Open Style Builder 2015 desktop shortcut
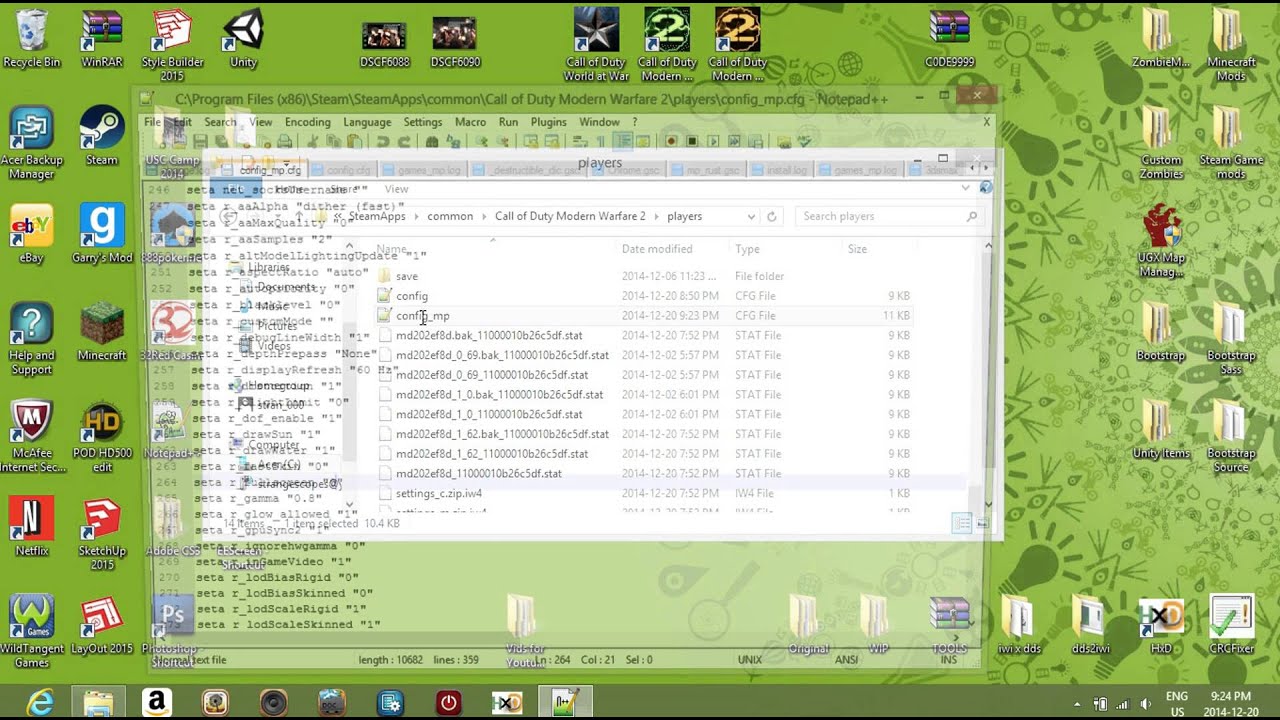Viewport: 1280px width, 720px height. click(x=172, y=45)
